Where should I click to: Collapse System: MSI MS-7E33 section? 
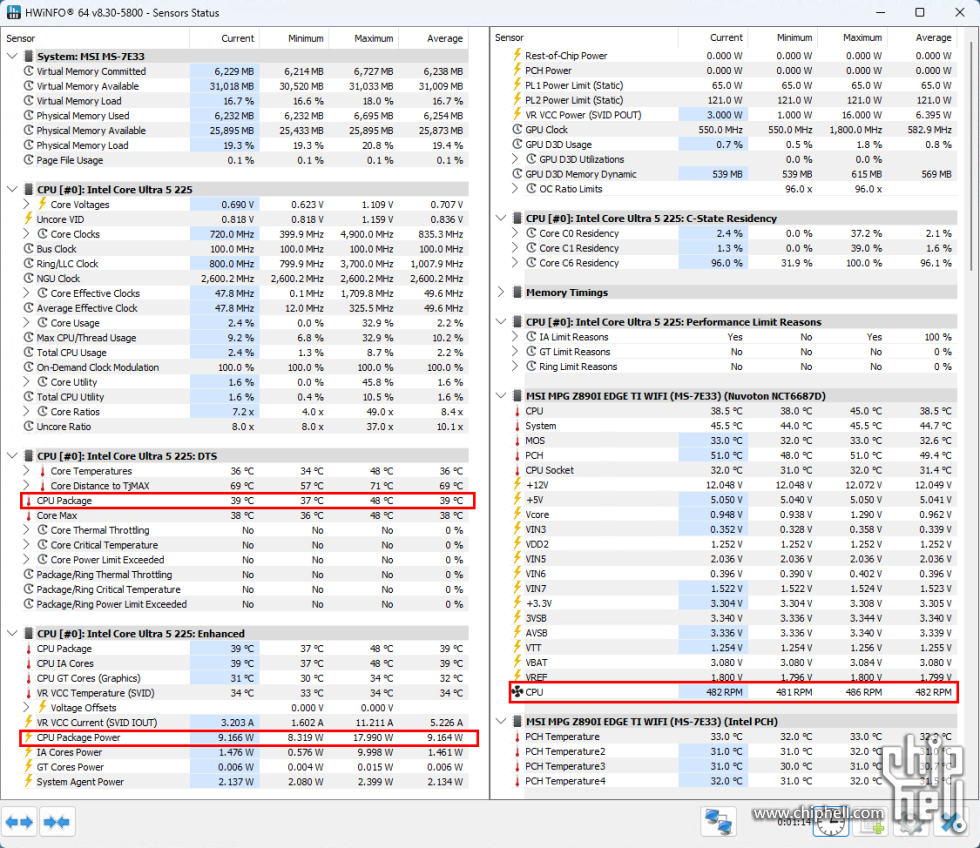(x=12, y=56)
